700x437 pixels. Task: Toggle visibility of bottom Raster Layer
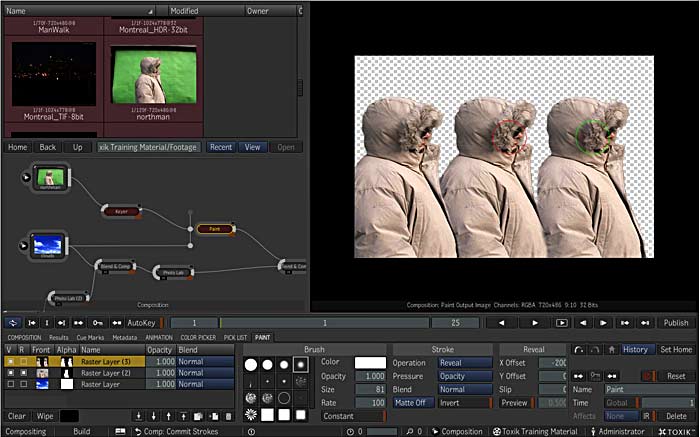click(10, 384)
